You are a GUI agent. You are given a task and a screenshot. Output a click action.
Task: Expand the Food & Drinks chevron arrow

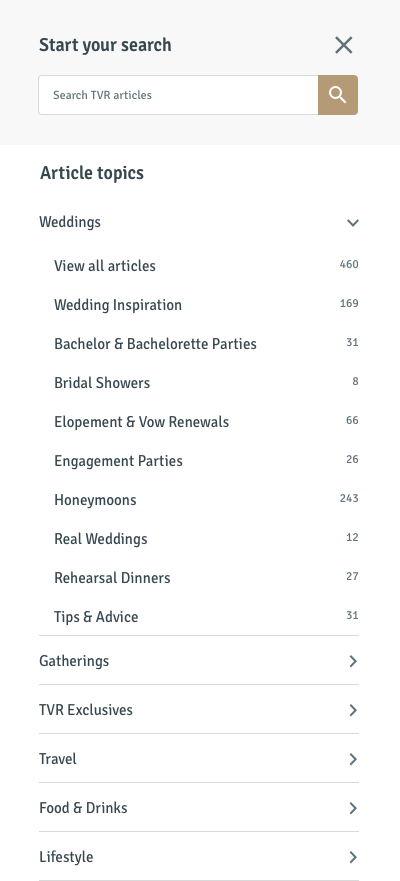tap(353, 808)
